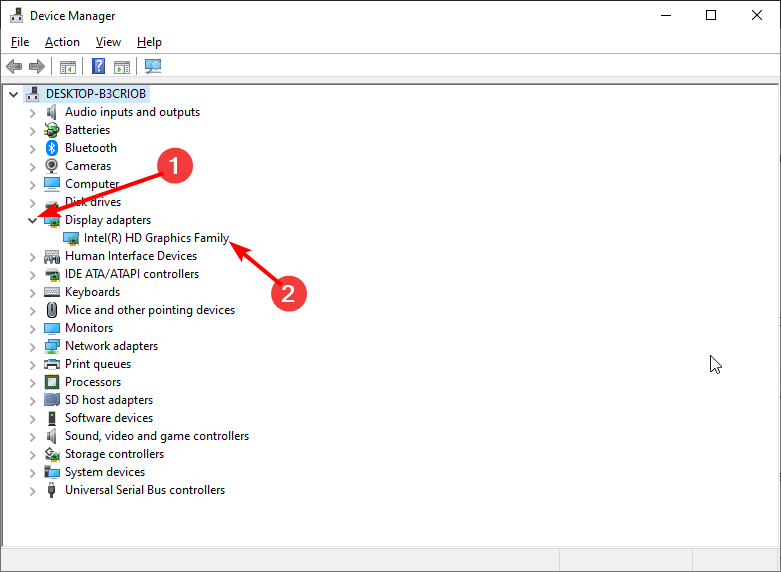Screen dimensions: 781x572
Task: Click the Cameras webcam icon
Action: (52, 166)
